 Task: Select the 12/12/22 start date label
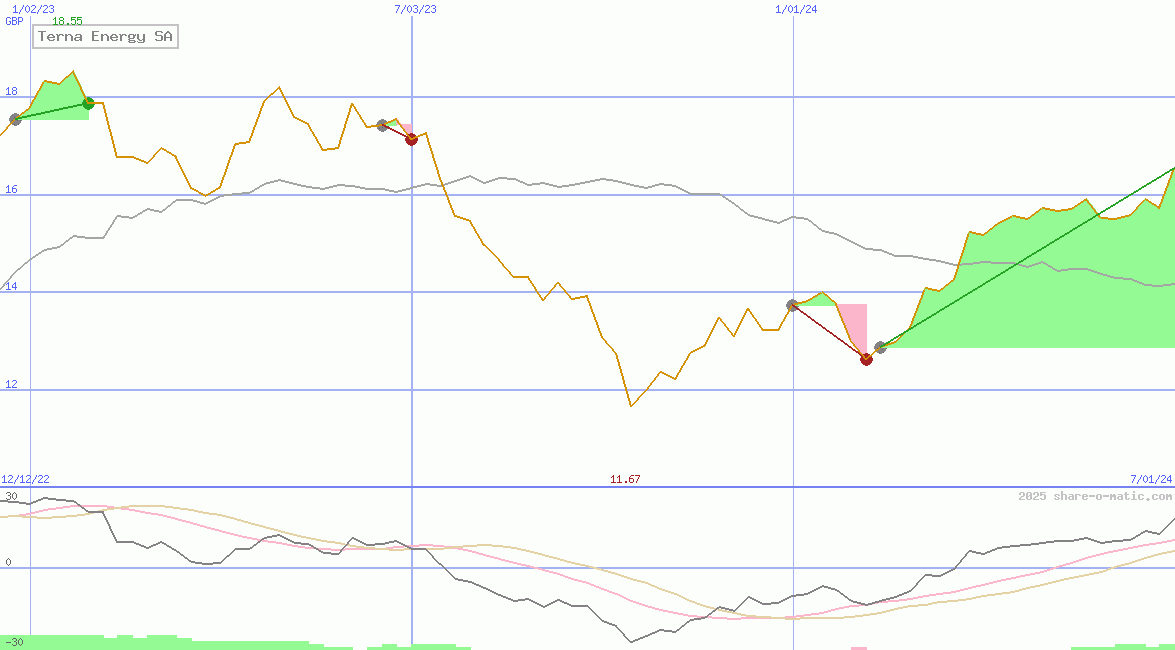25,480
